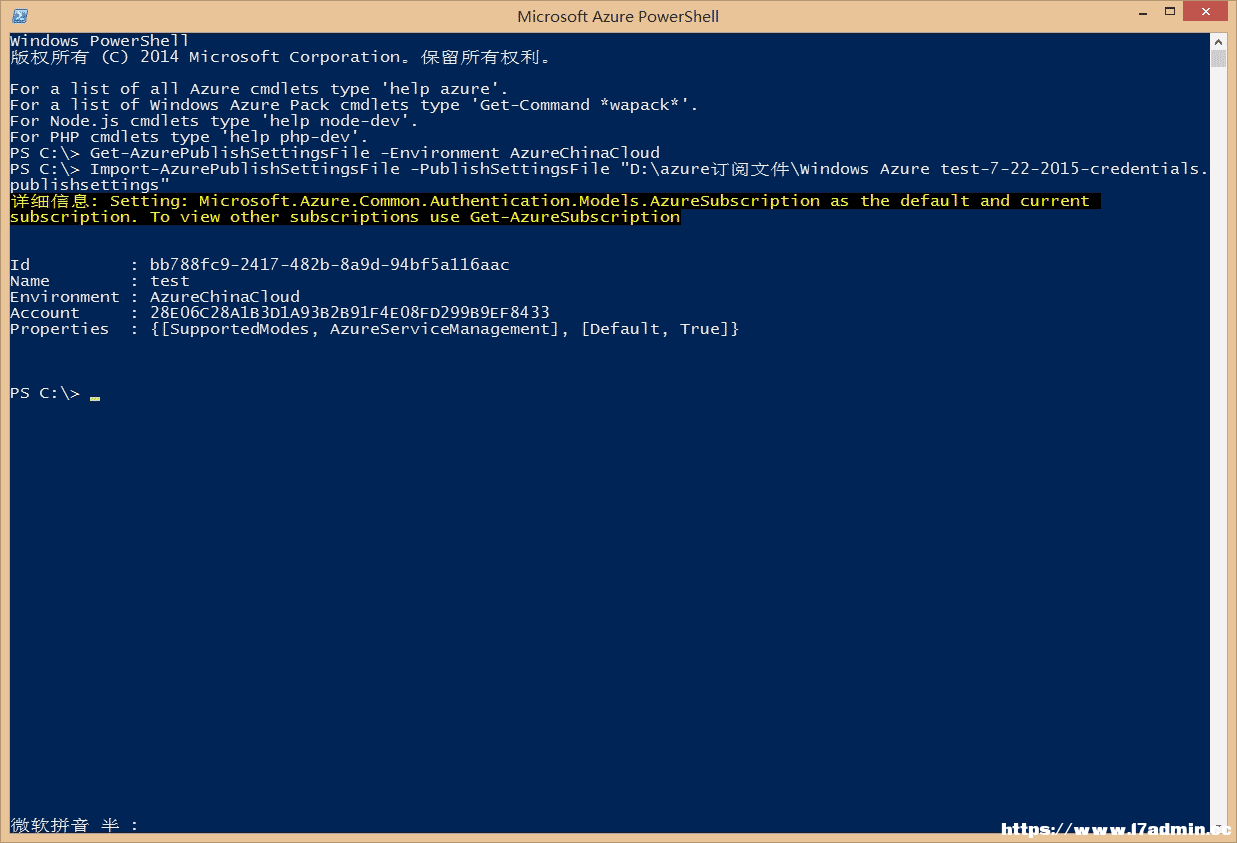Click the scrollbar up arrow
Viewport: 1237px width, 843px height.
point(1218,41)
